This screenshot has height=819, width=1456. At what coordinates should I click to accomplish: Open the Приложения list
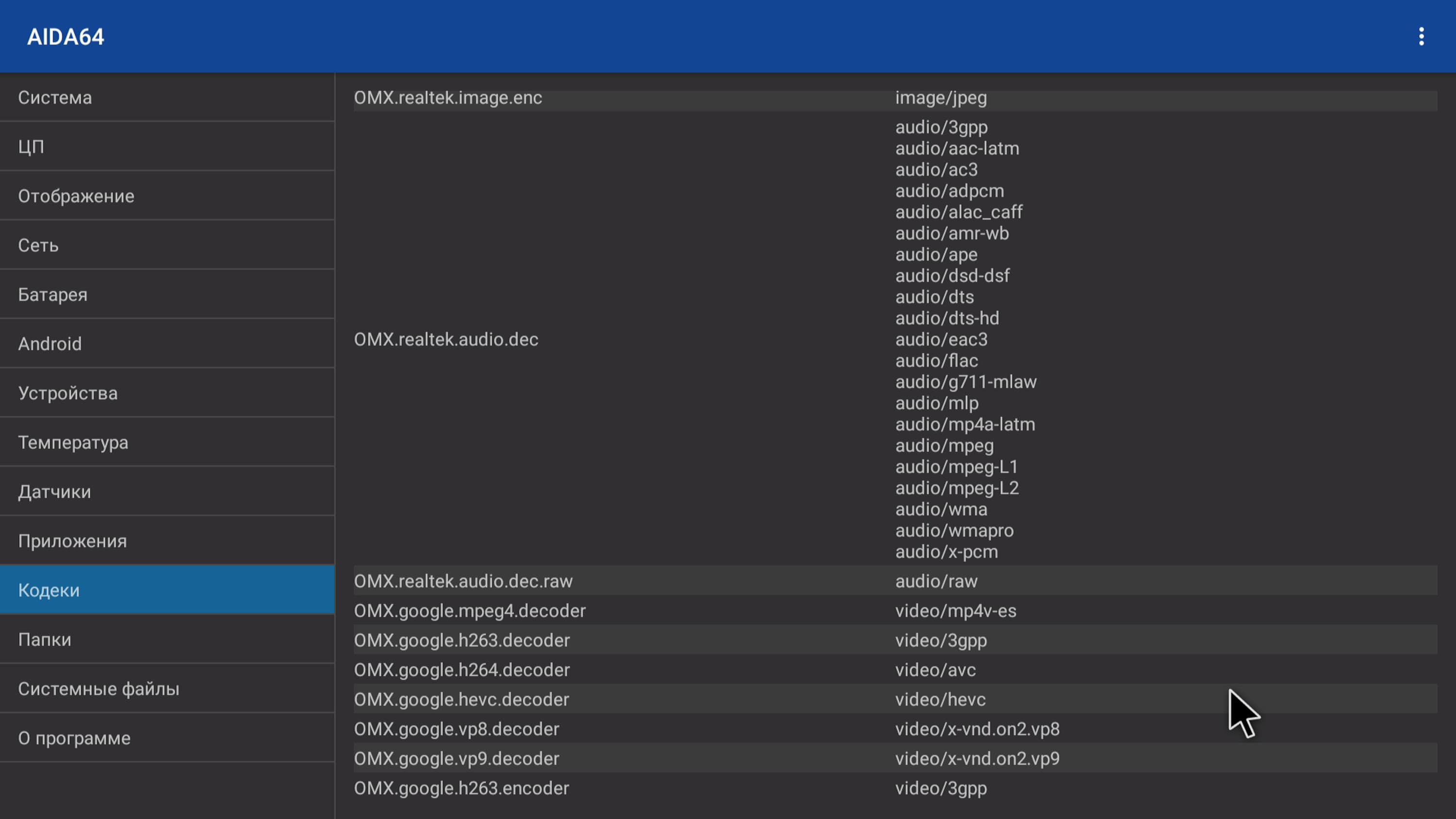[167, 541]
